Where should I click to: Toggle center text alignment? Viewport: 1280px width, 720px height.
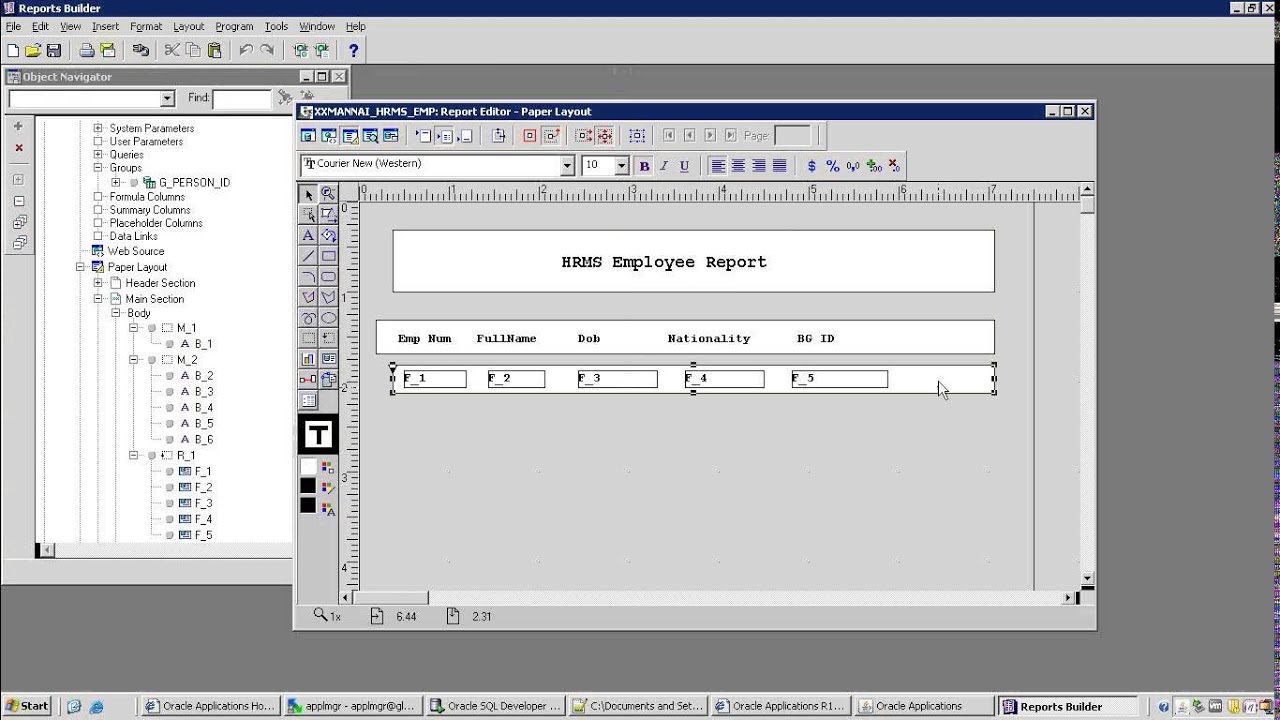click(738, 166)
